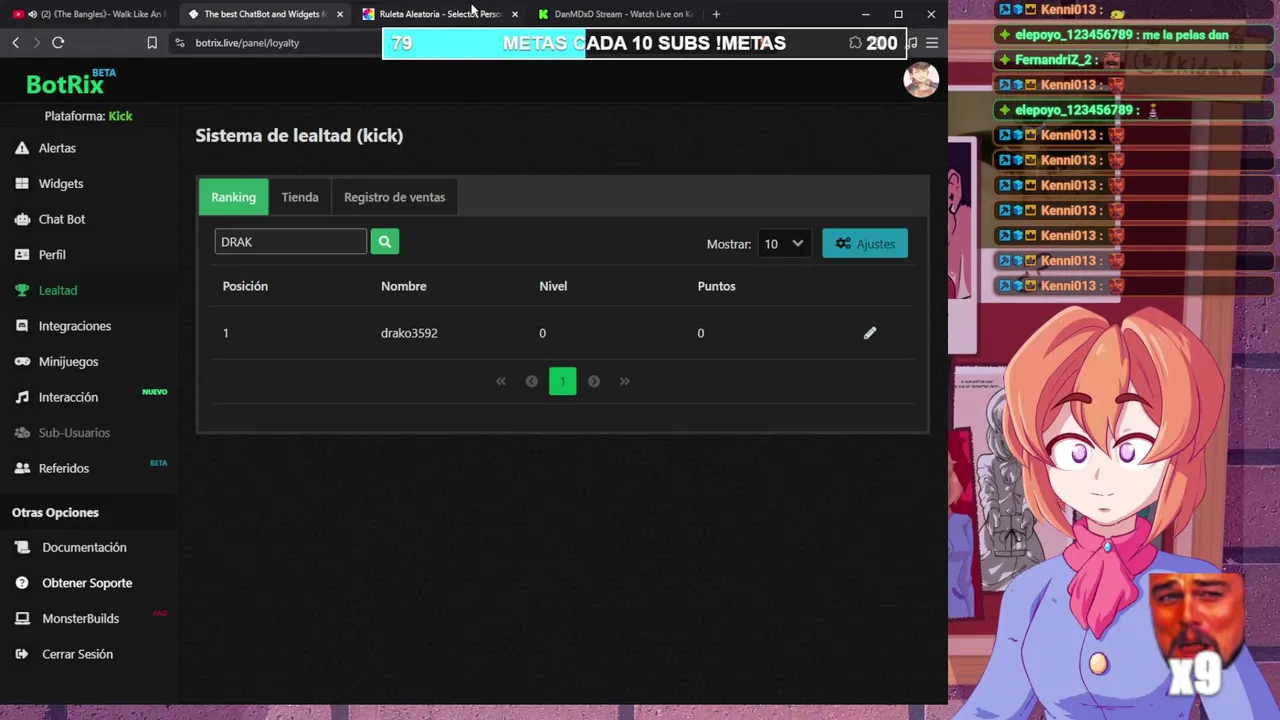Select page 1 in pagination

pyautogui.click(x=563, y=381)
